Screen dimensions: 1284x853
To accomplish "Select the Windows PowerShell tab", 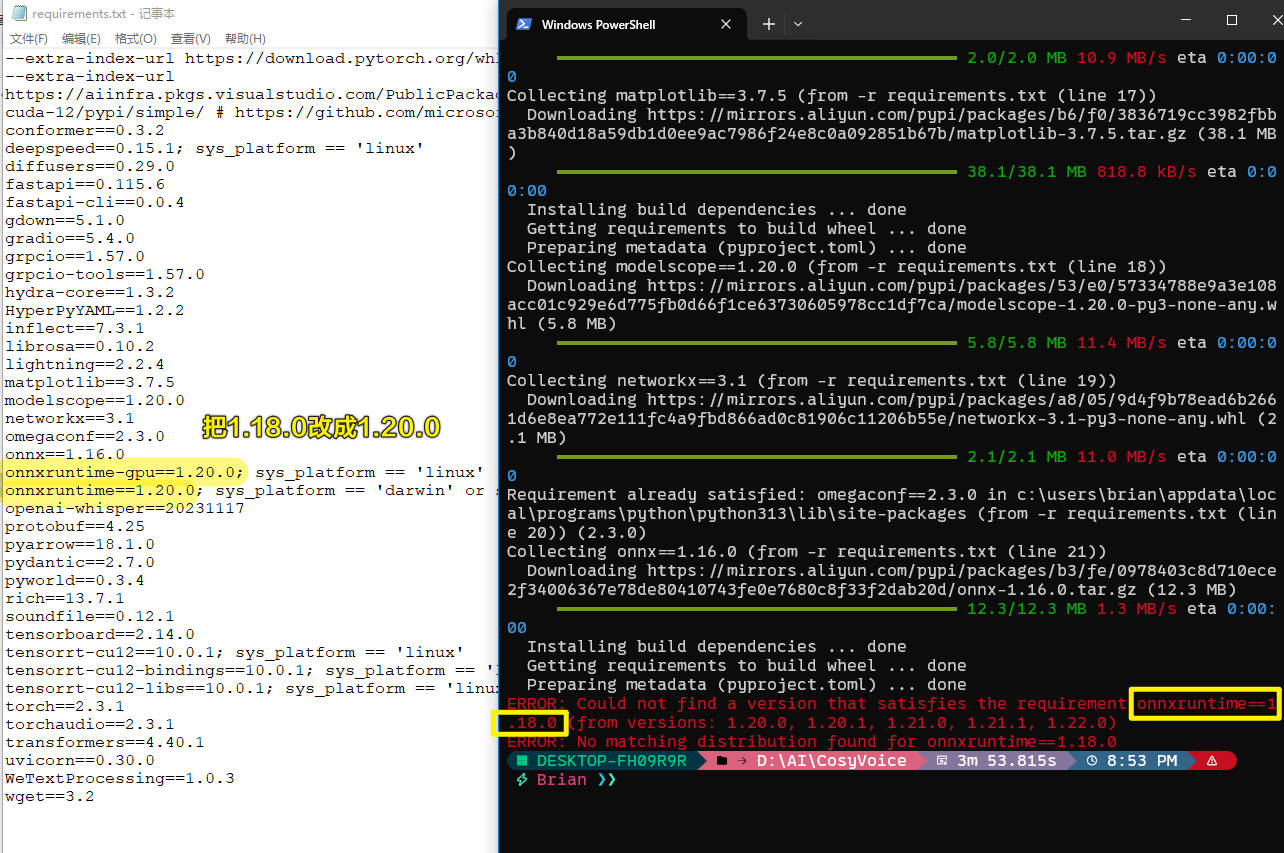I will (626, 24).
